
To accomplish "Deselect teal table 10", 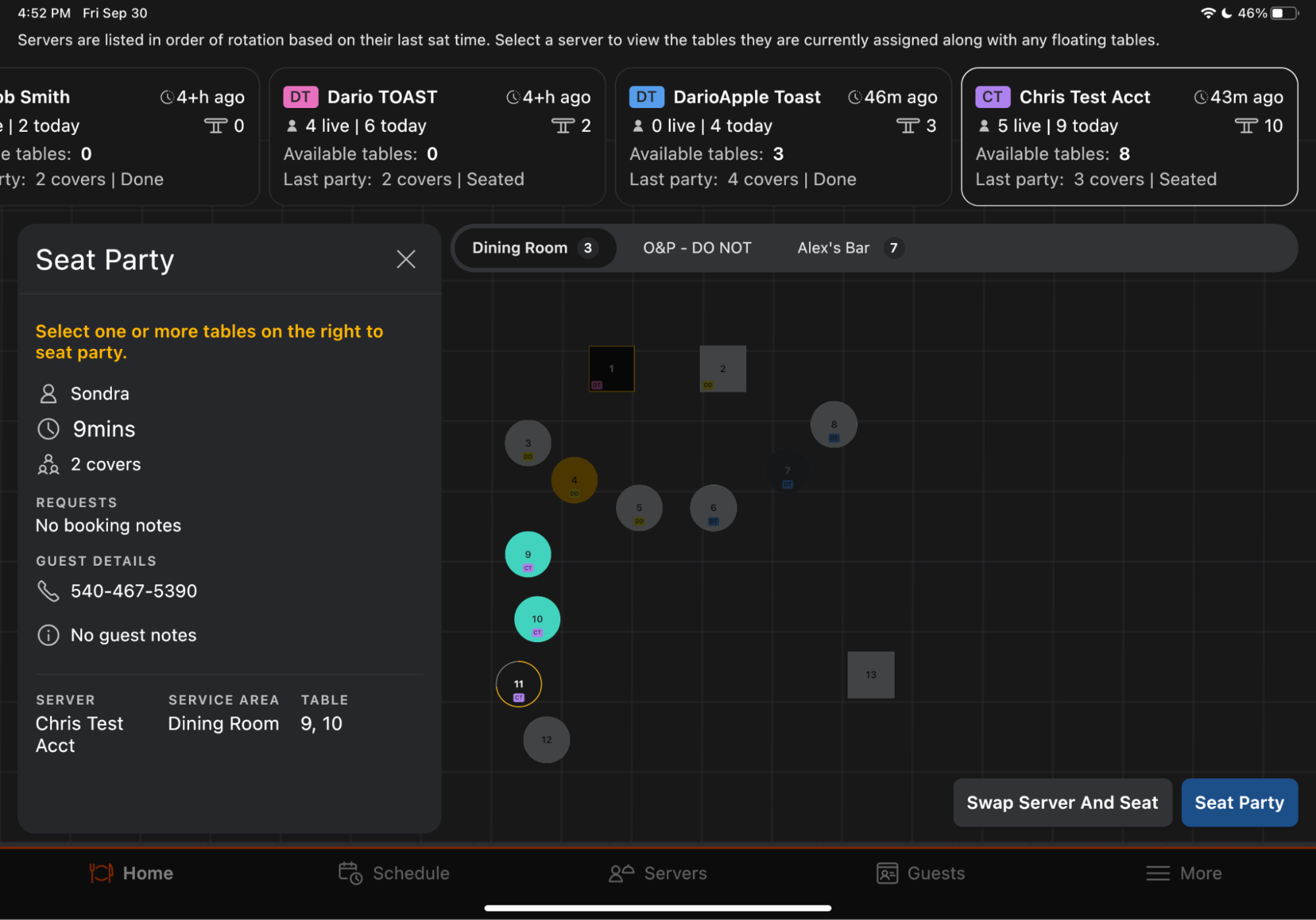I will [537, 618].
